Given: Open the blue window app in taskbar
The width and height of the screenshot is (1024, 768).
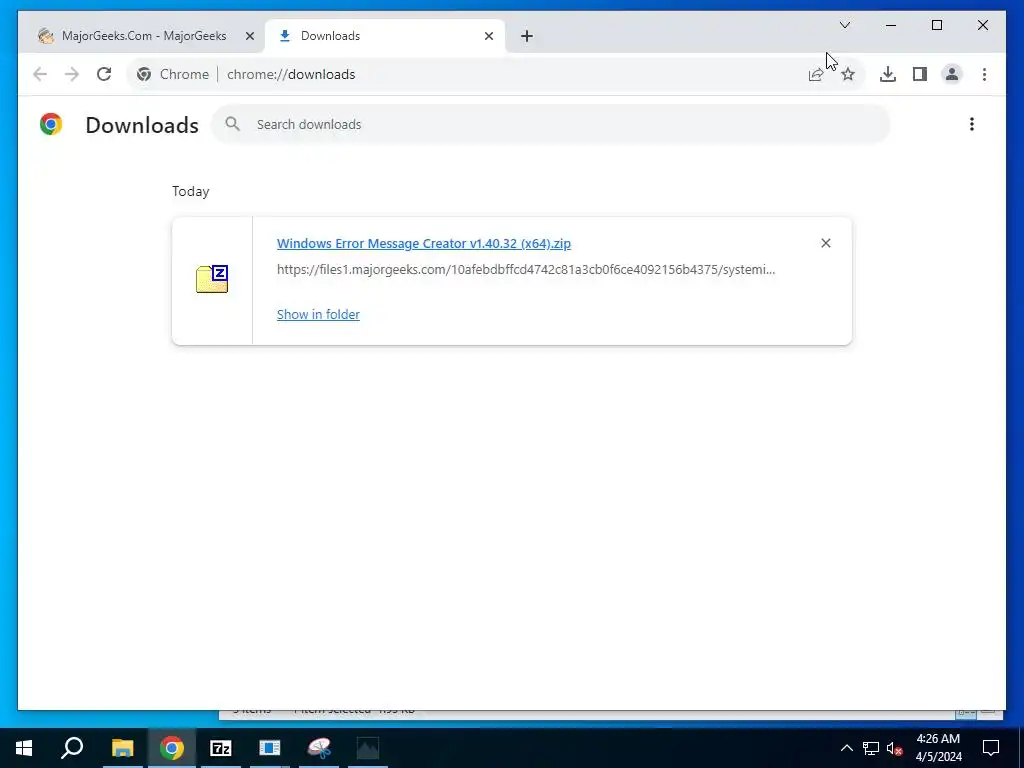Looking at the screenshot, I should [270, 748].
